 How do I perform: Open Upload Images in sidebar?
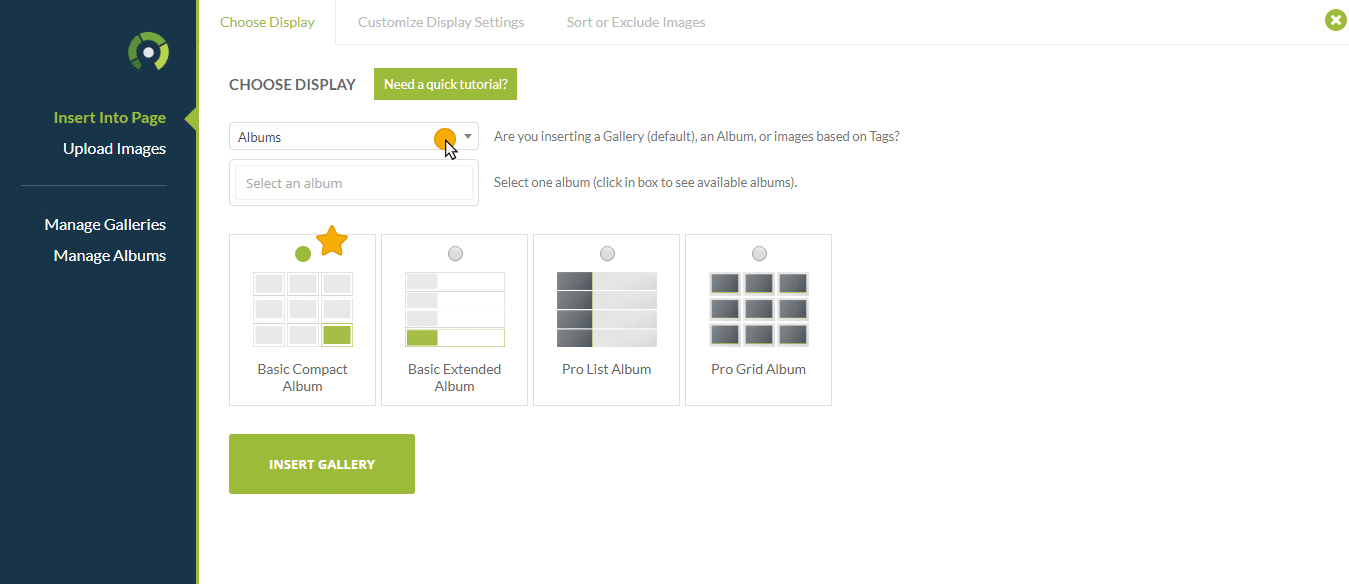[x=114, y=149]
